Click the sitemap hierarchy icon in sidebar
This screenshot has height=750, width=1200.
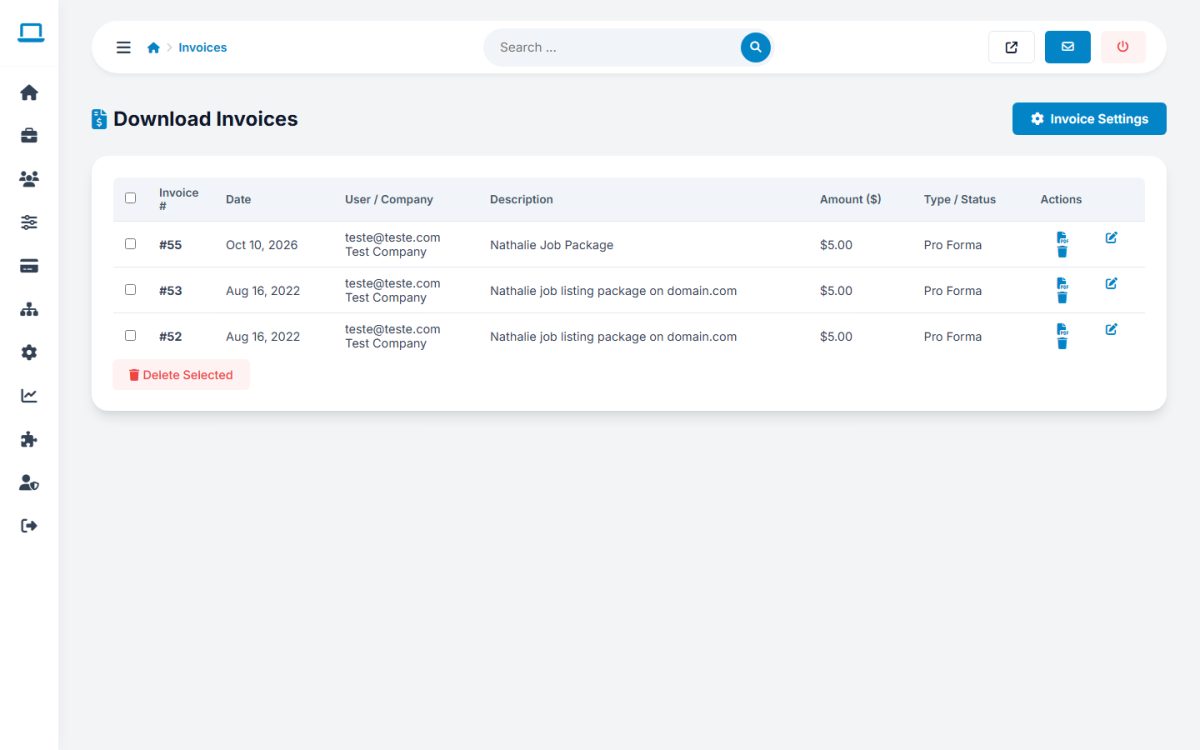pos(29,309)
